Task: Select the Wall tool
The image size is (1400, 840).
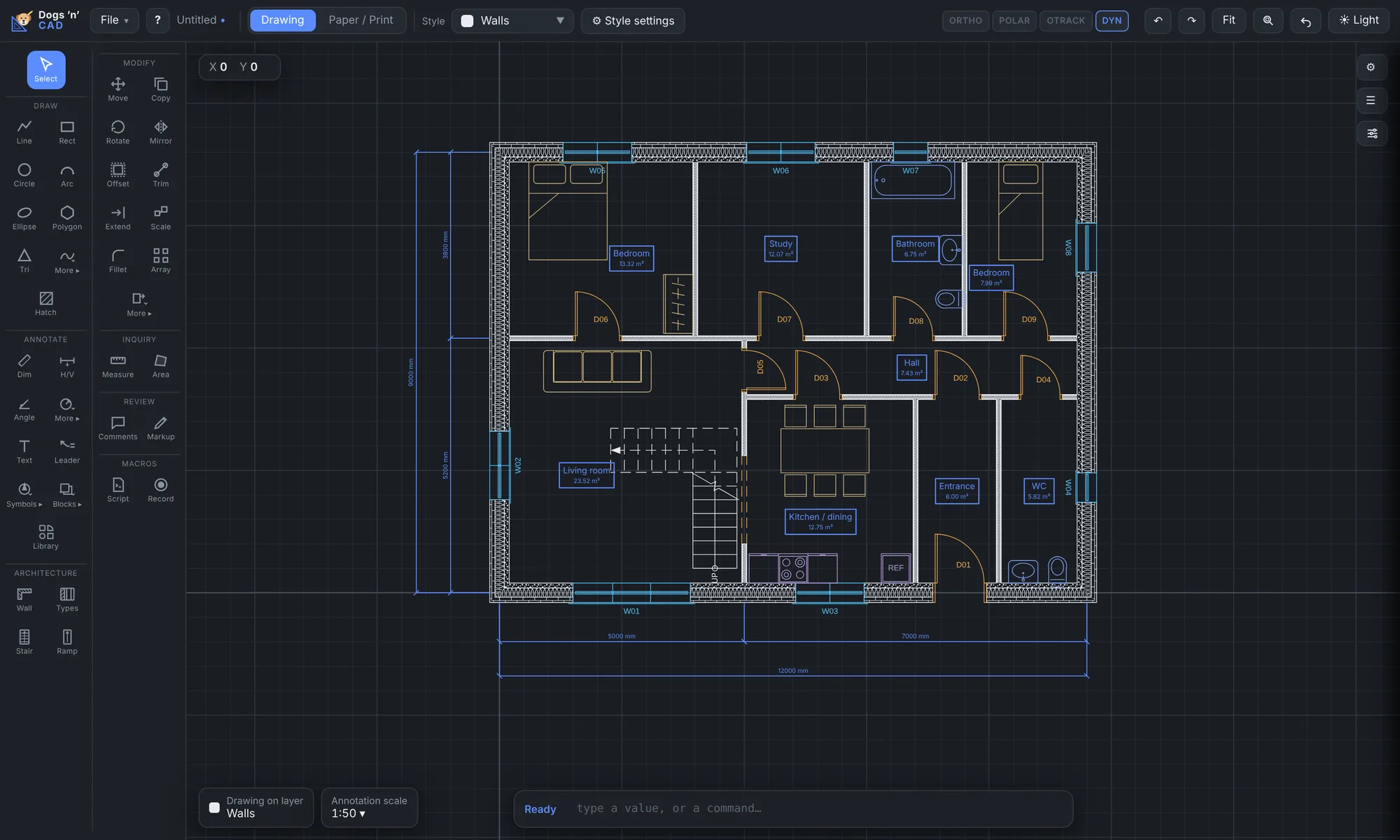Action: (x=24, y=599)
